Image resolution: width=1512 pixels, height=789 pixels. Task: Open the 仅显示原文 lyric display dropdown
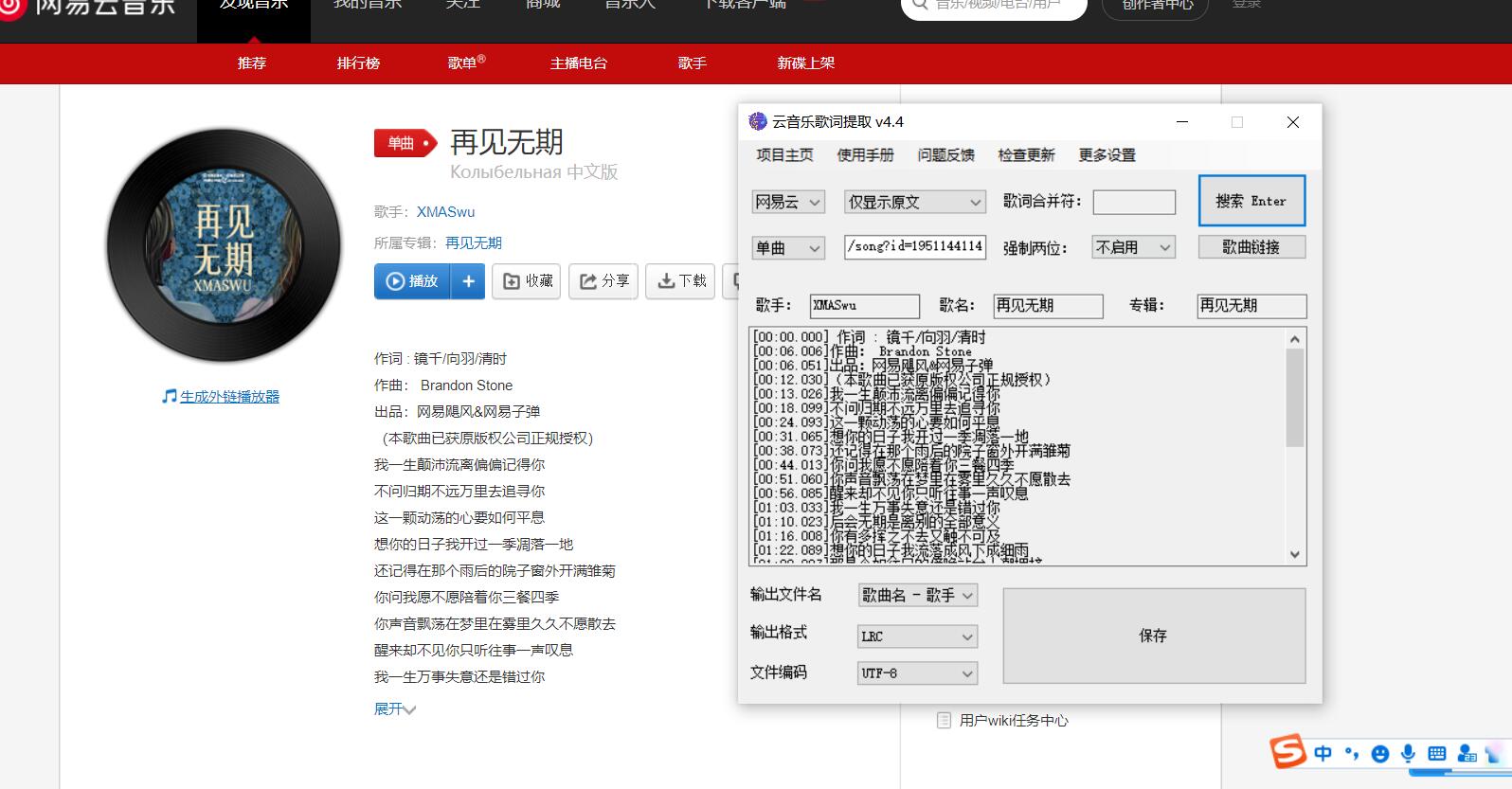(x=915, y=202)
